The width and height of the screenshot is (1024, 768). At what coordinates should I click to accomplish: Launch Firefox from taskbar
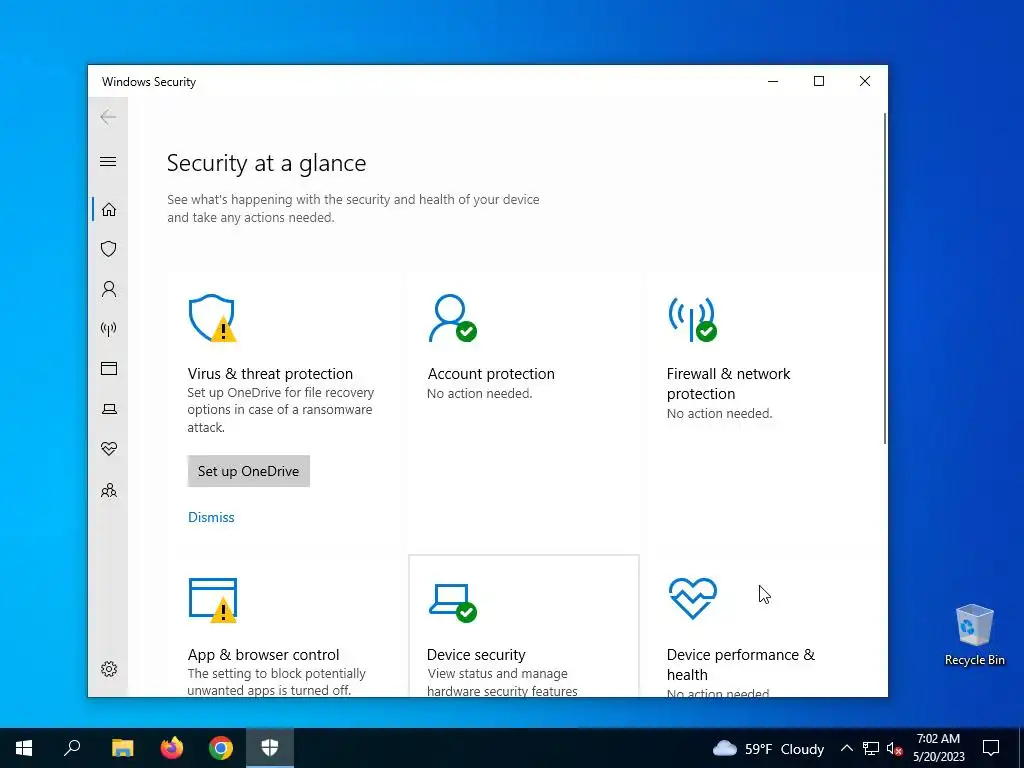click(x=172, y=748)
